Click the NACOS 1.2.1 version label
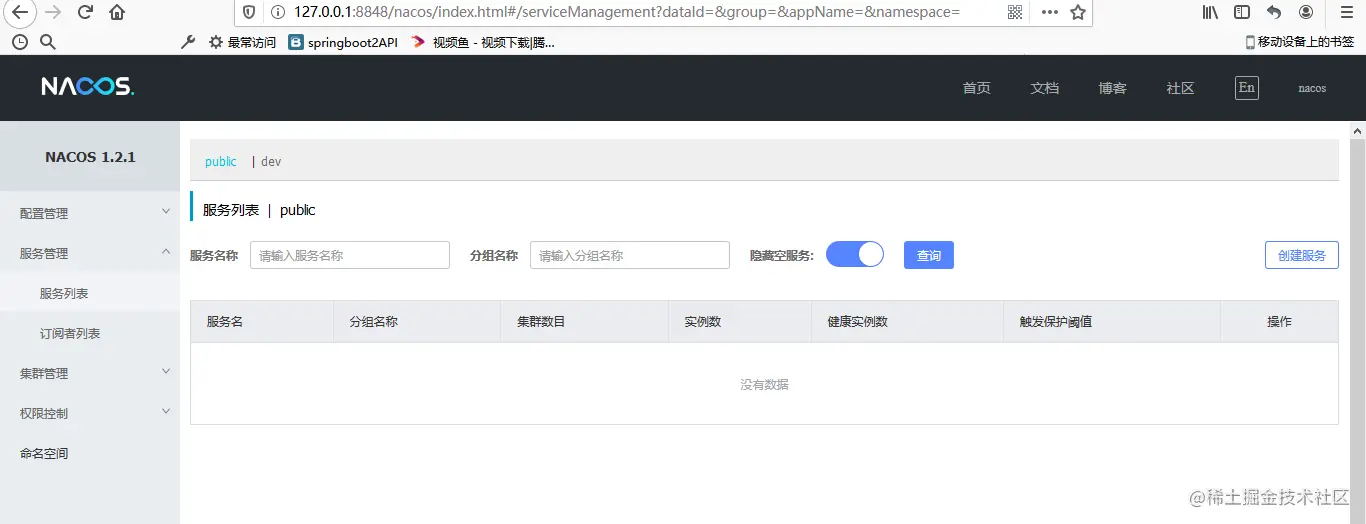1366x524 pixels. pos(90,157)
